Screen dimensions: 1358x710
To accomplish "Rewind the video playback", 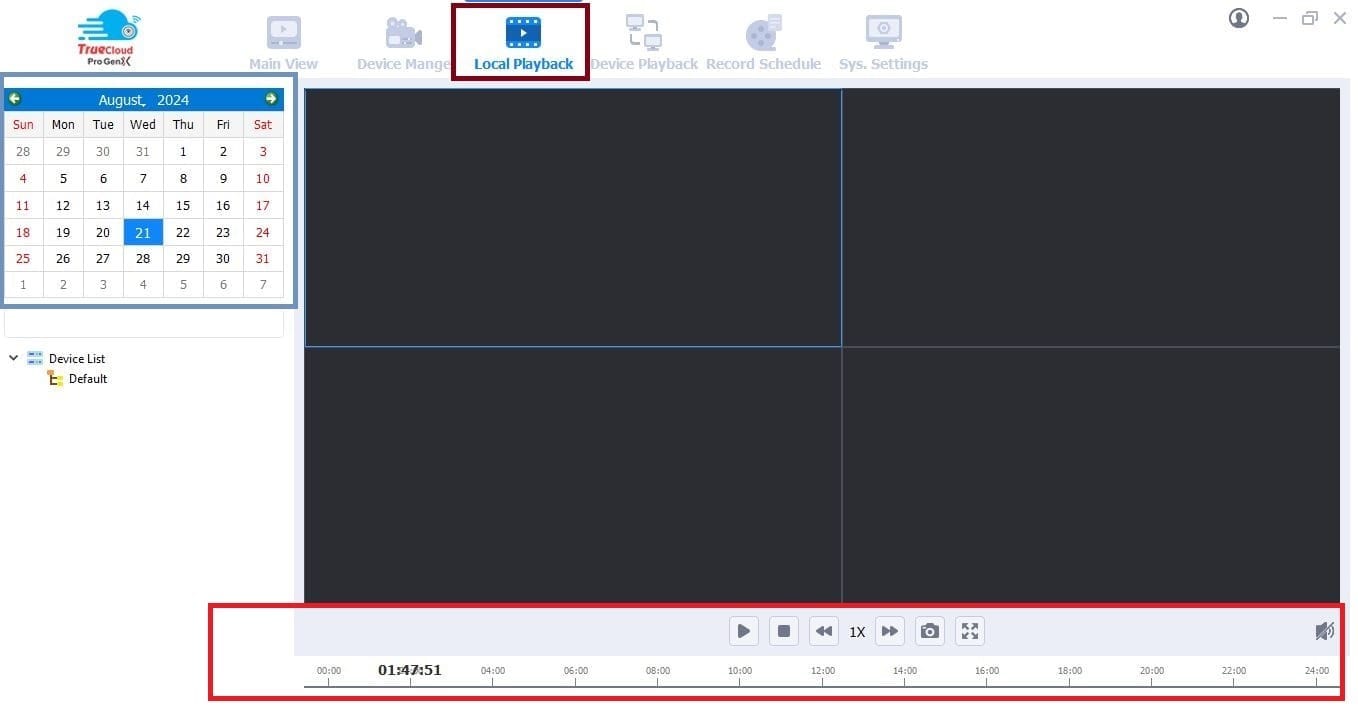I will click(x=823, y=631).
